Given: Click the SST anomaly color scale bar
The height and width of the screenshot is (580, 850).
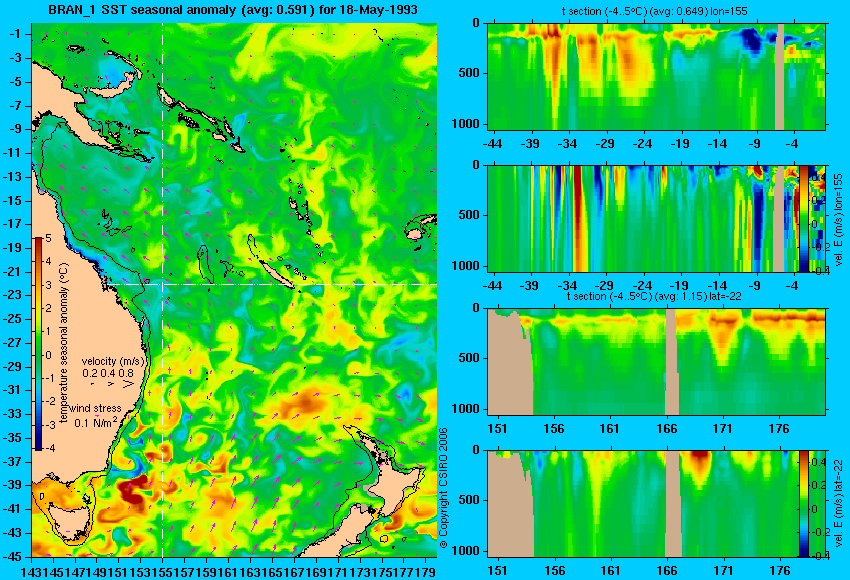Looking at the screenshot, I should 39,344.
